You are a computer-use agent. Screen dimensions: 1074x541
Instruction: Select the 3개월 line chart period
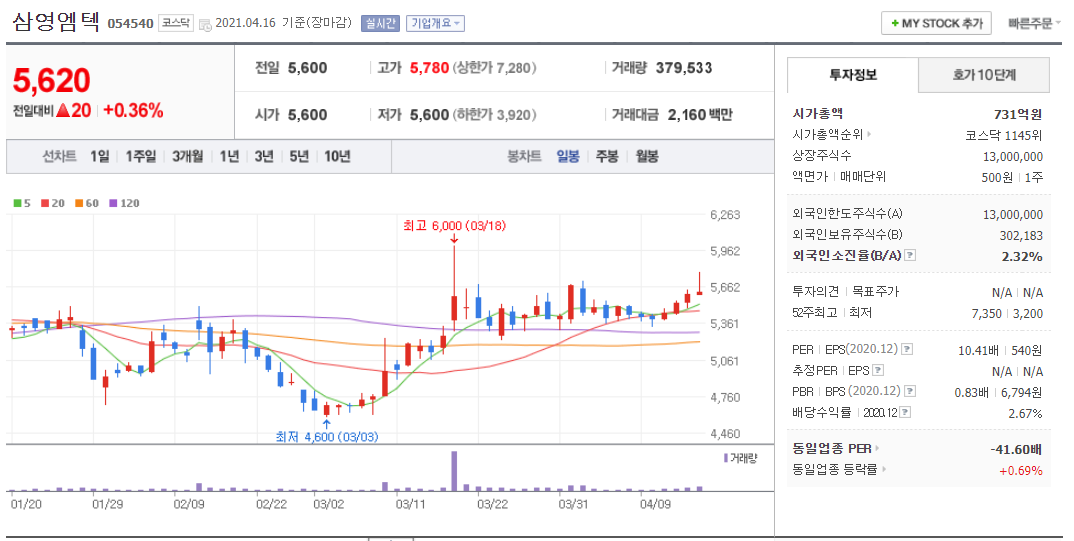pos(188,157)
